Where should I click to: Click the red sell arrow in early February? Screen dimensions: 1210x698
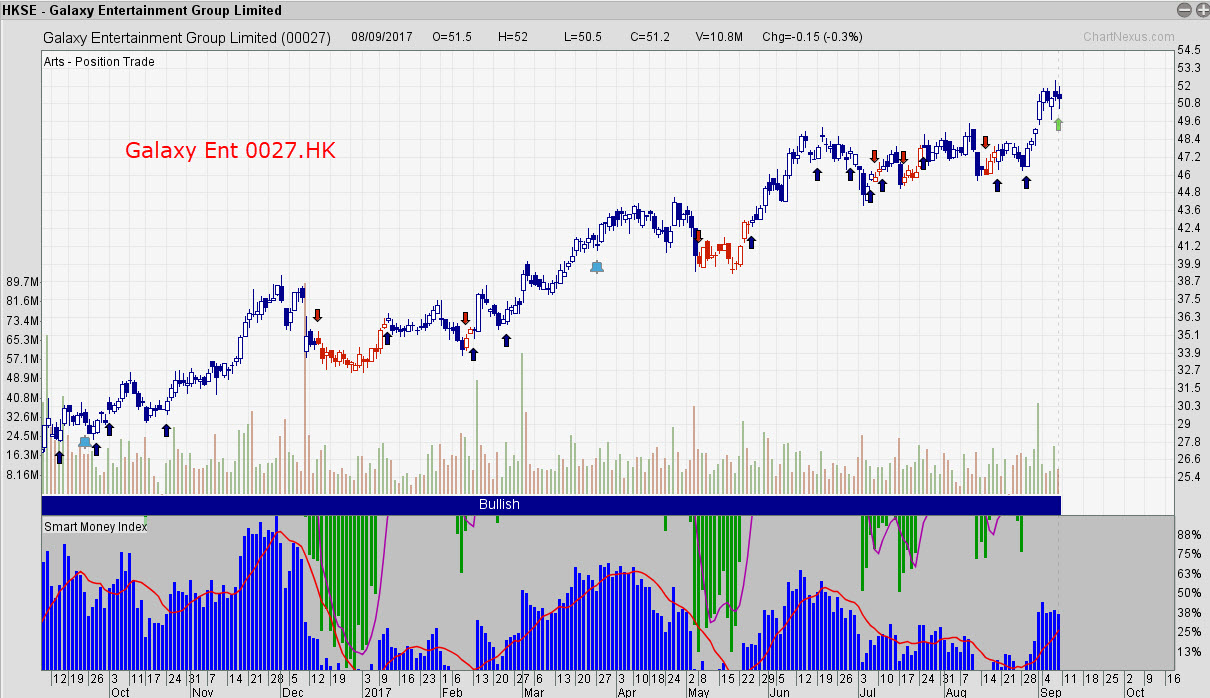tap(465, 318)
